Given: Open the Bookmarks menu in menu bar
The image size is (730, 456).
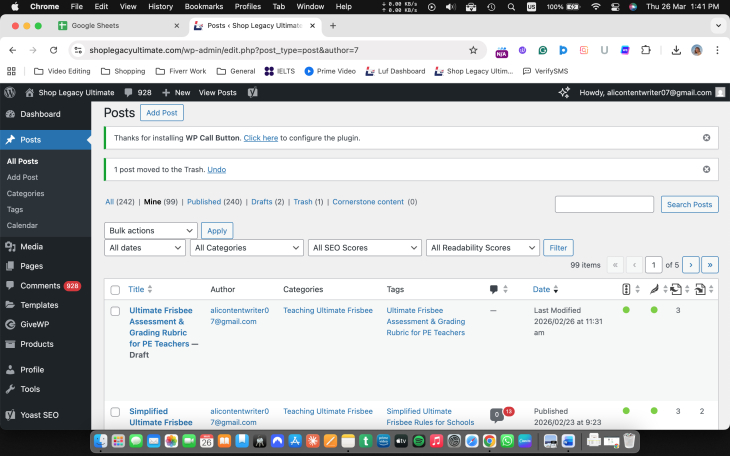Looking at the screenshot, I should pos(203,6).
